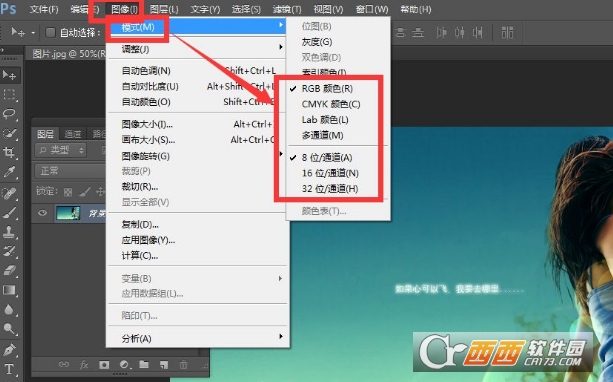The height and width of the screenshot is (382, 613).
Task: Select 8 位/通道(A) bit depth
Action: pos(327,158)
